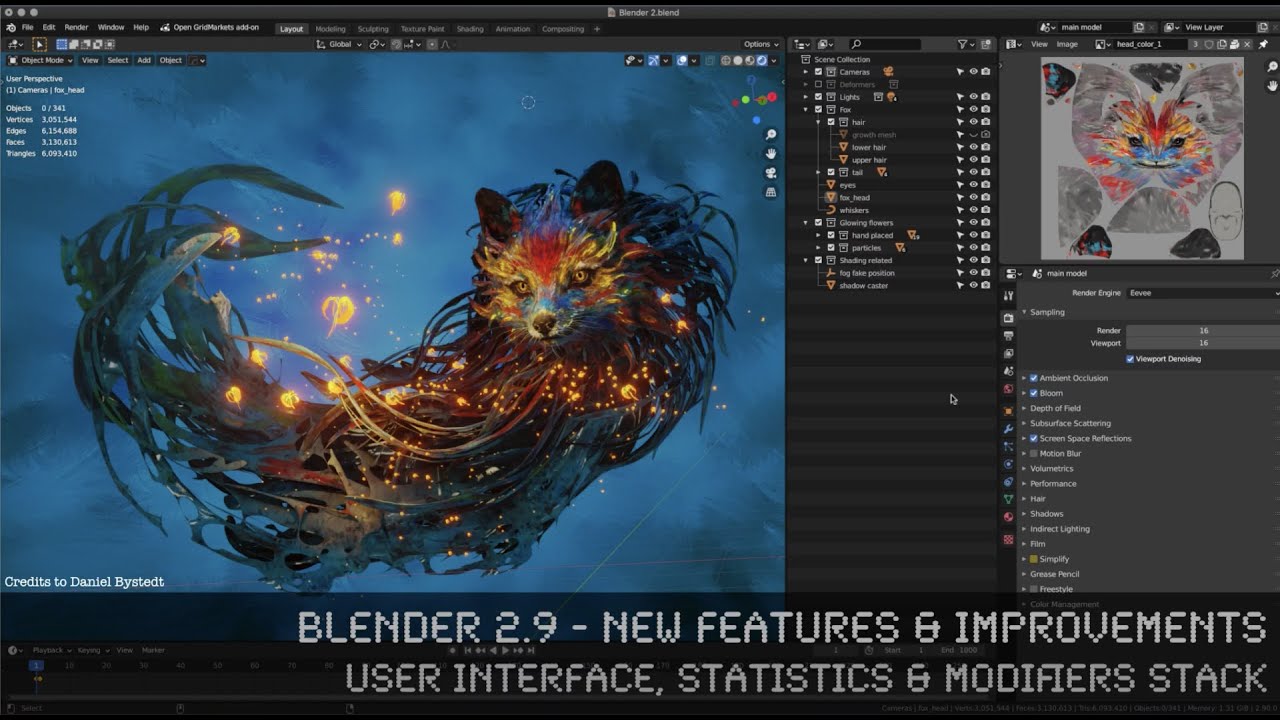Open the Physics properties tab
The image size is (1280, 720).
pyautogui.click(x=1008, y=464)
